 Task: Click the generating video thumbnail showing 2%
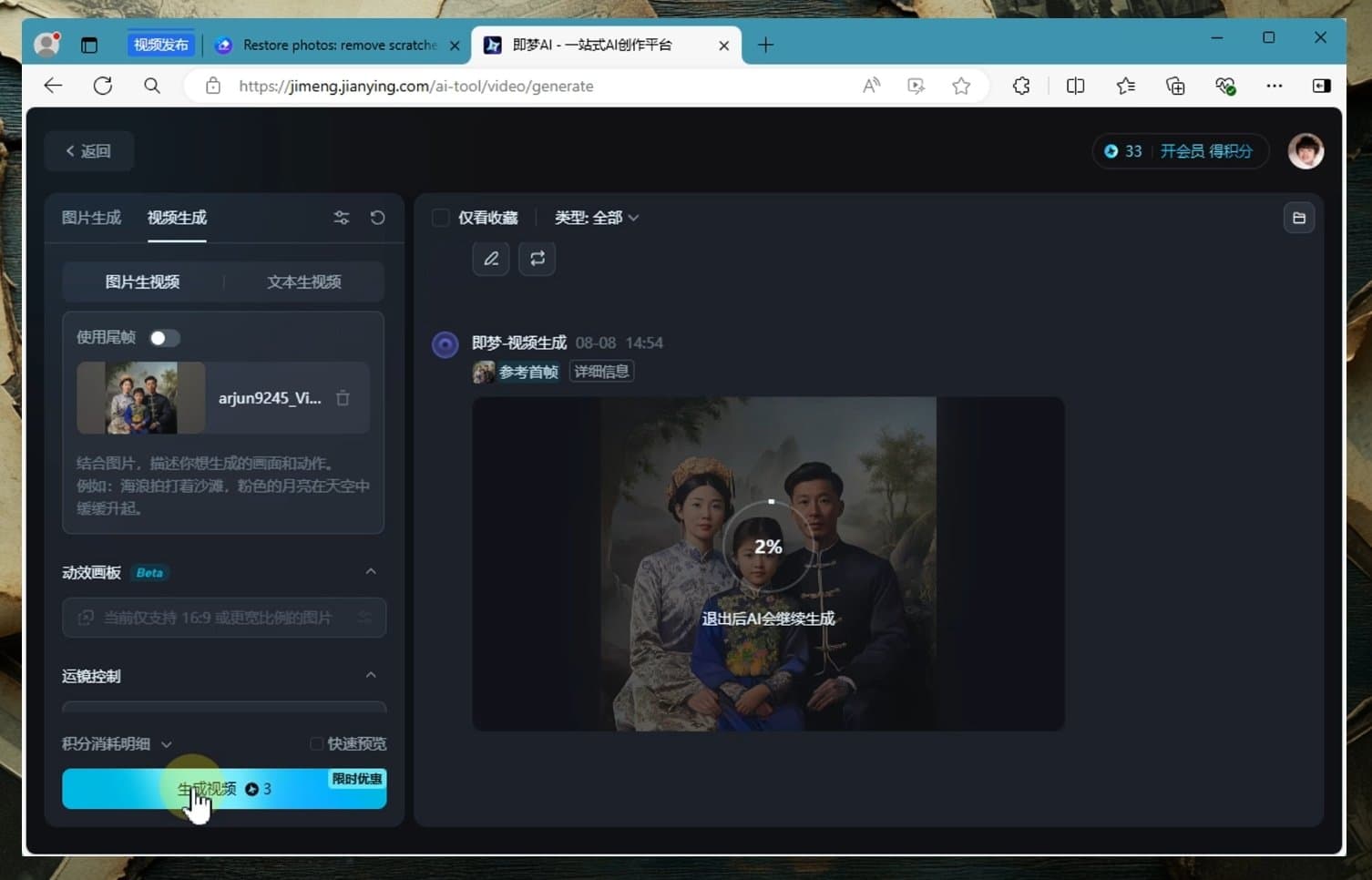[x=768, y=562]
